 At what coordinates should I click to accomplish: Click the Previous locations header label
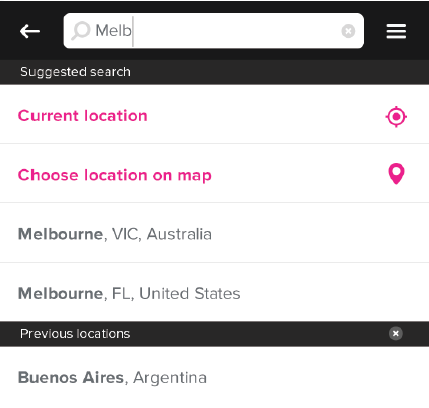click(x=75, y=334)
